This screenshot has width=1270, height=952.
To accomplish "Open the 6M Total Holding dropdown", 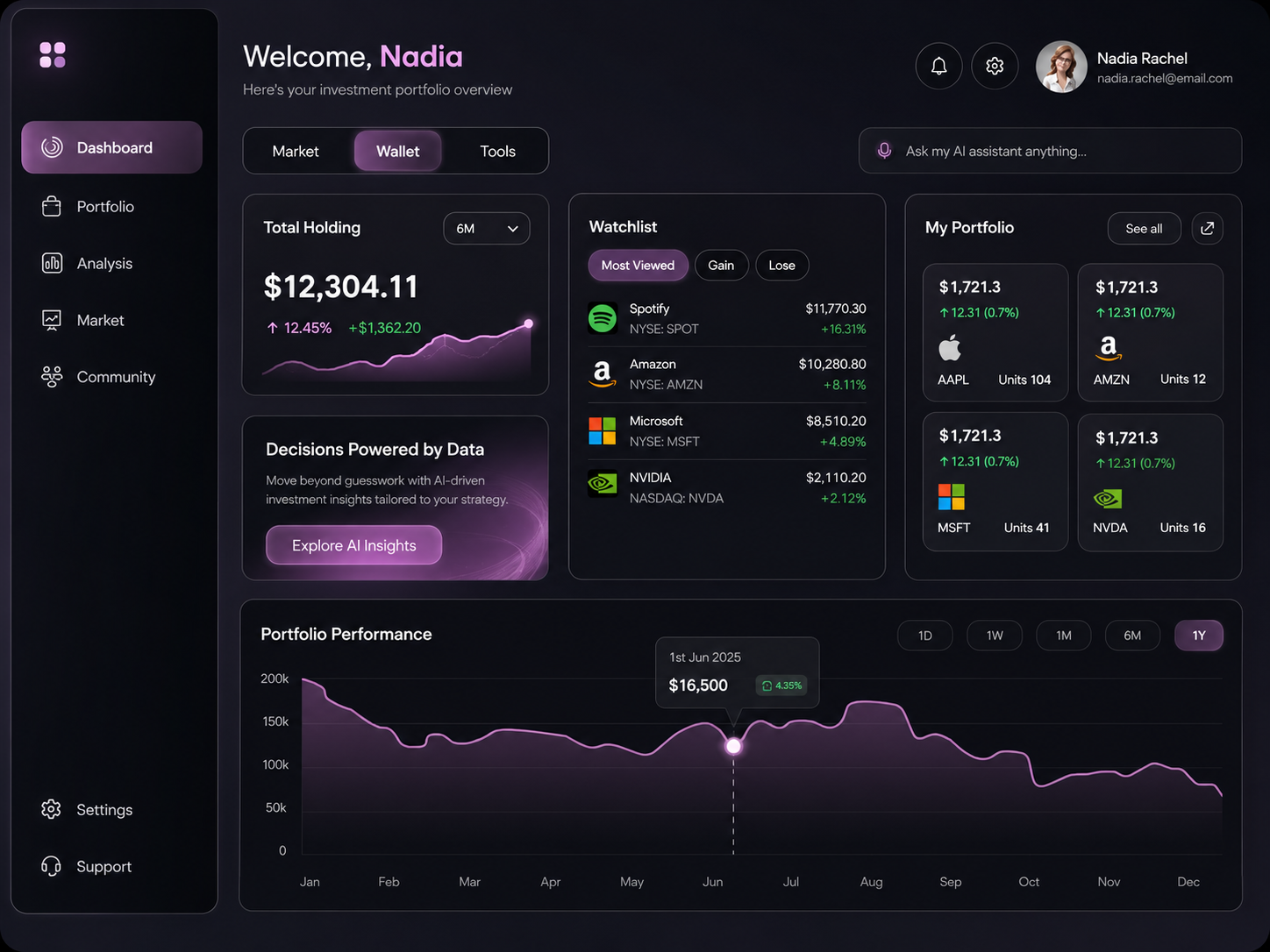I will pyautogui.click(x=487, y=228).
